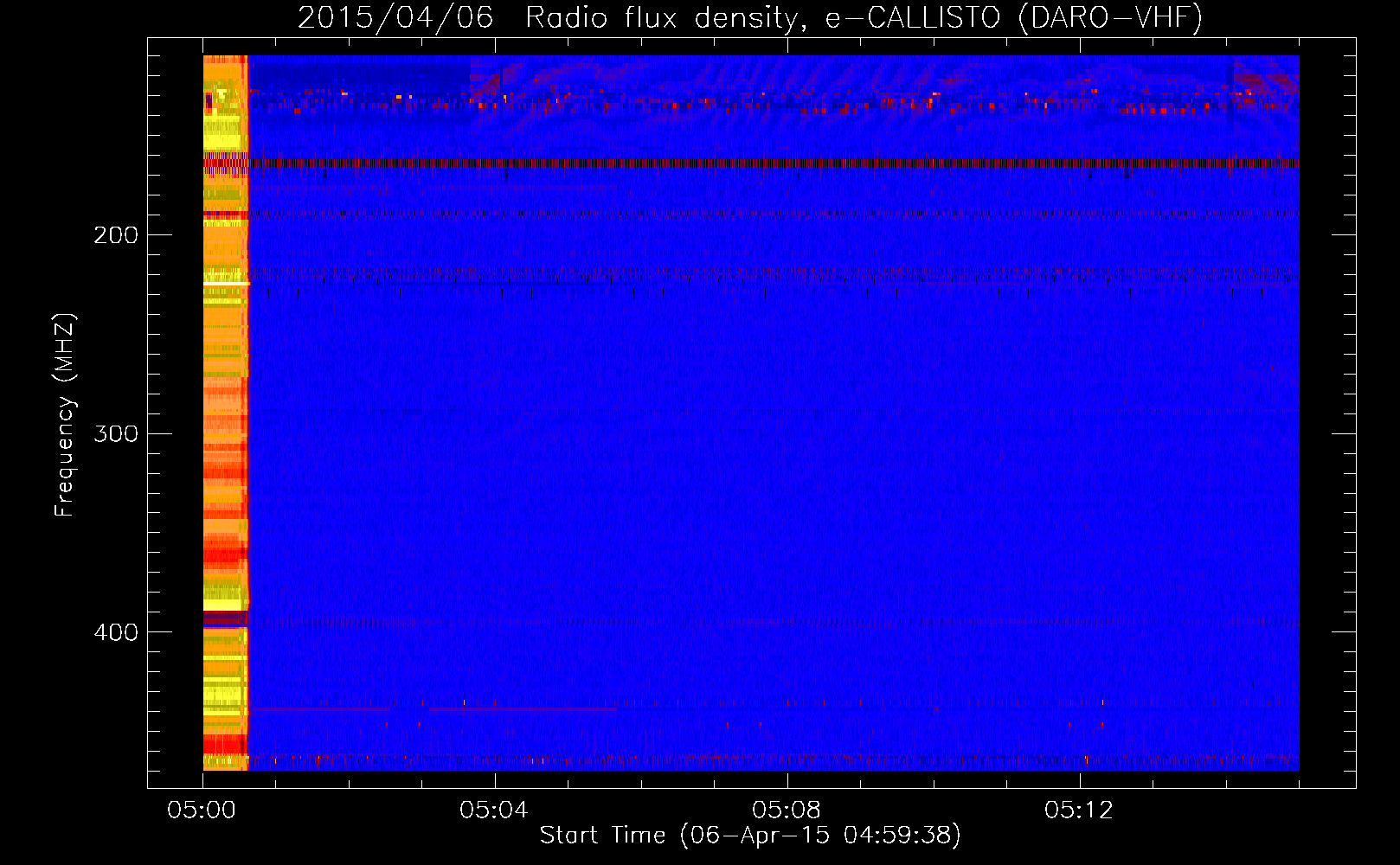Click the 200 frequency tick label

pyautogui.click(x=116, y=235)
